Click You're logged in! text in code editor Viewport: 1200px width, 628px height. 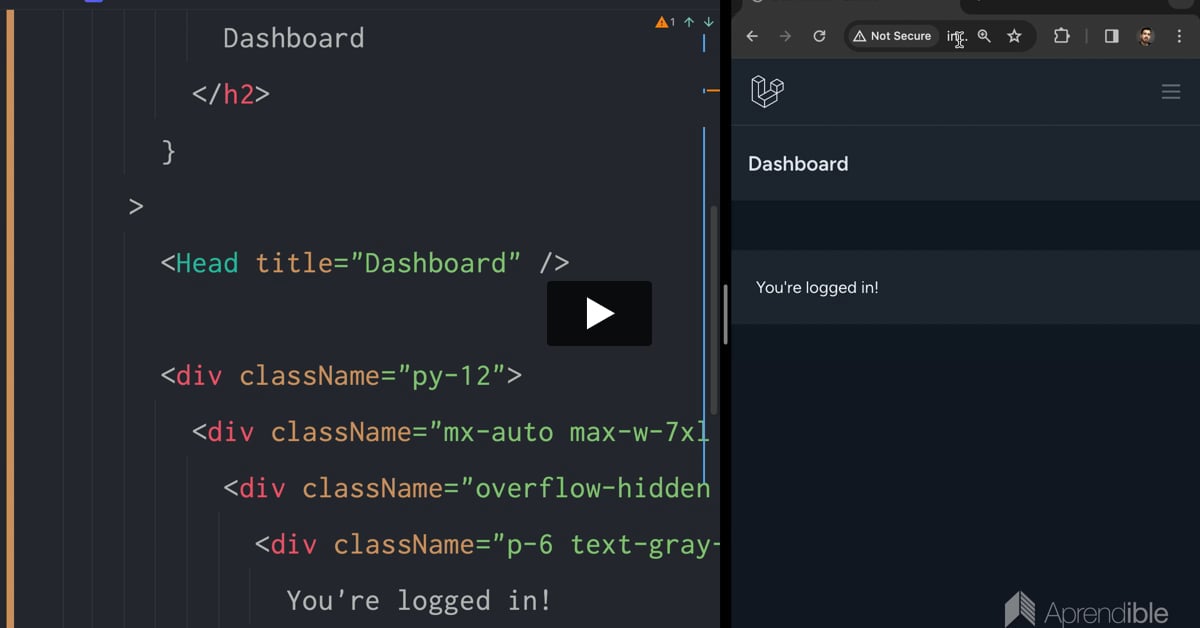coord(419,601)
